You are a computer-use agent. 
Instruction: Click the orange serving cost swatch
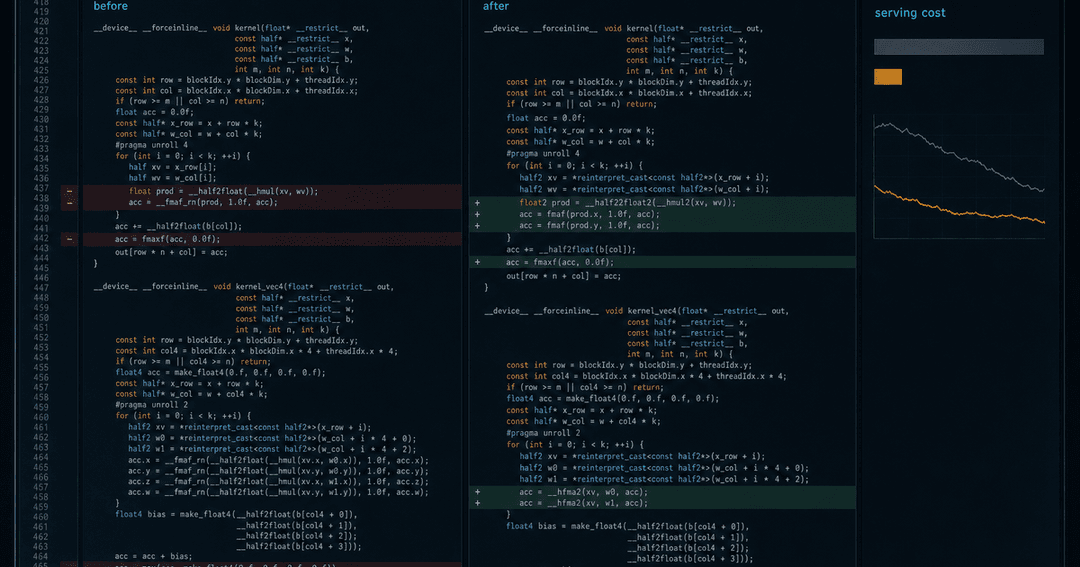coord(888,76)
